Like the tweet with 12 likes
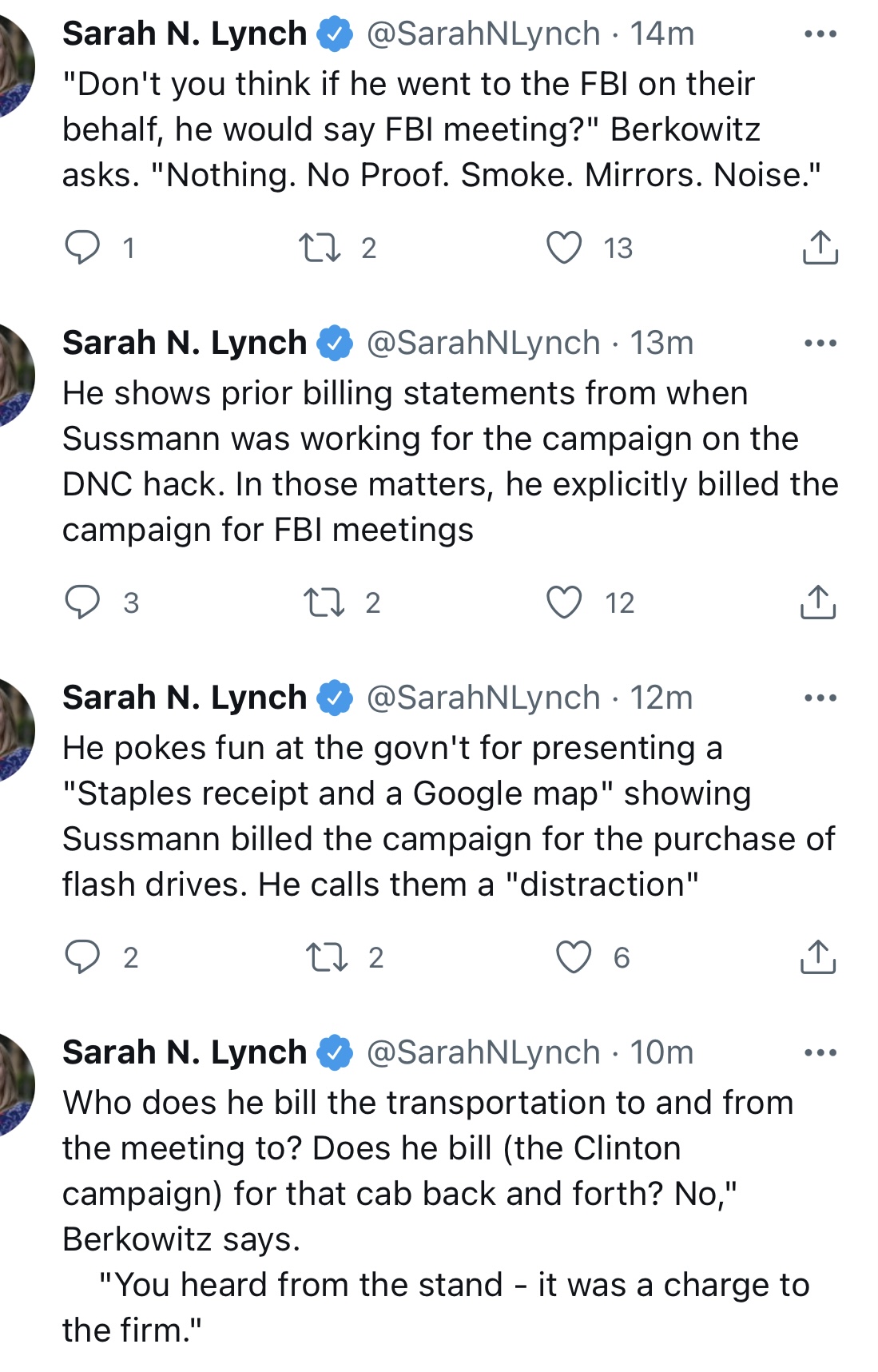The width and height of the screenshot is (878, 1372). tap(564, 602)
